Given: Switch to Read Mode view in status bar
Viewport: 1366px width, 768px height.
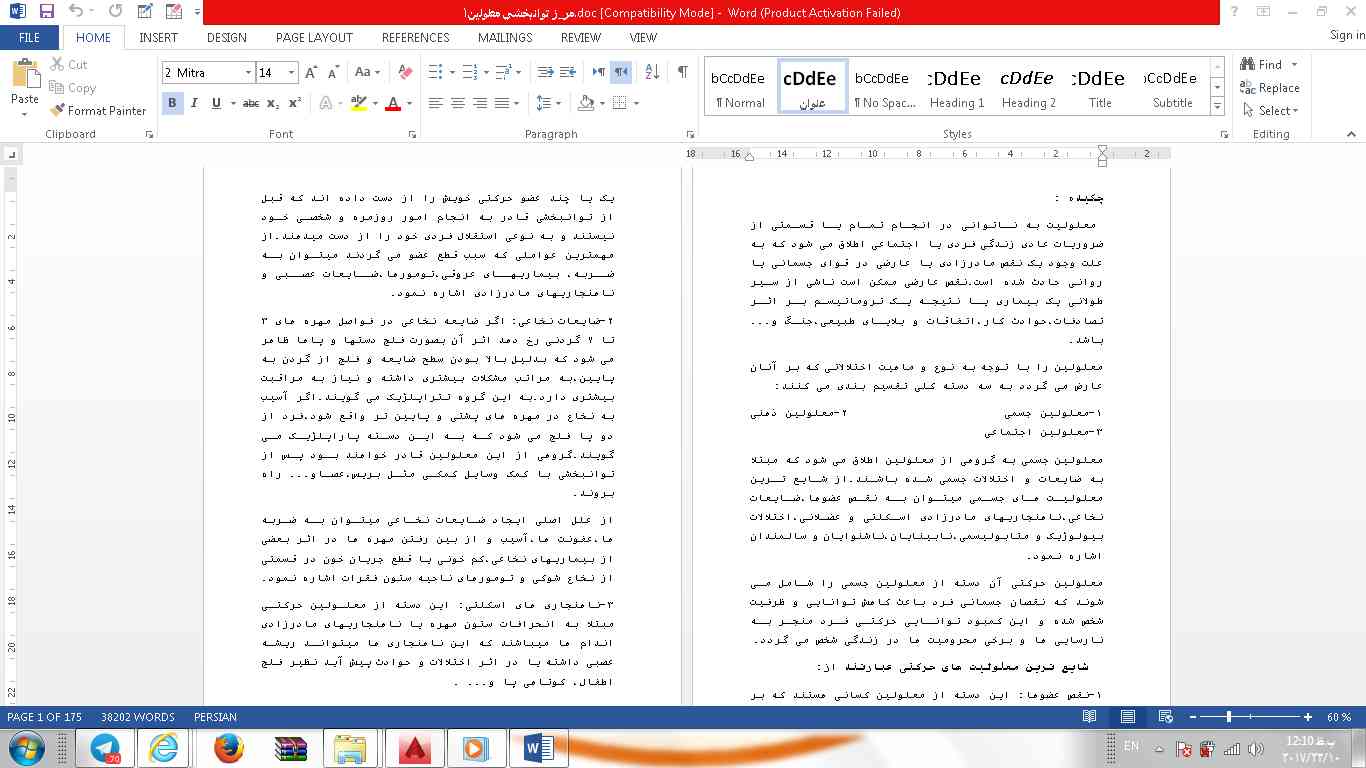Looking at the screenshot, I should 1089,717.
